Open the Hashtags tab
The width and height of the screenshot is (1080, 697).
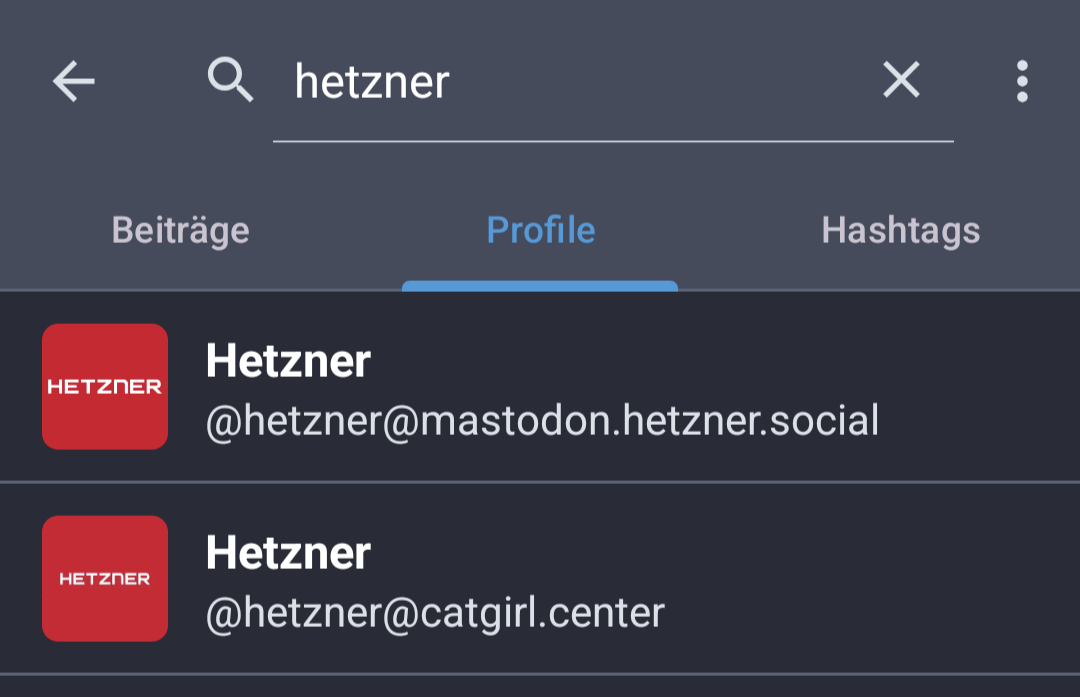click(901, 230)
